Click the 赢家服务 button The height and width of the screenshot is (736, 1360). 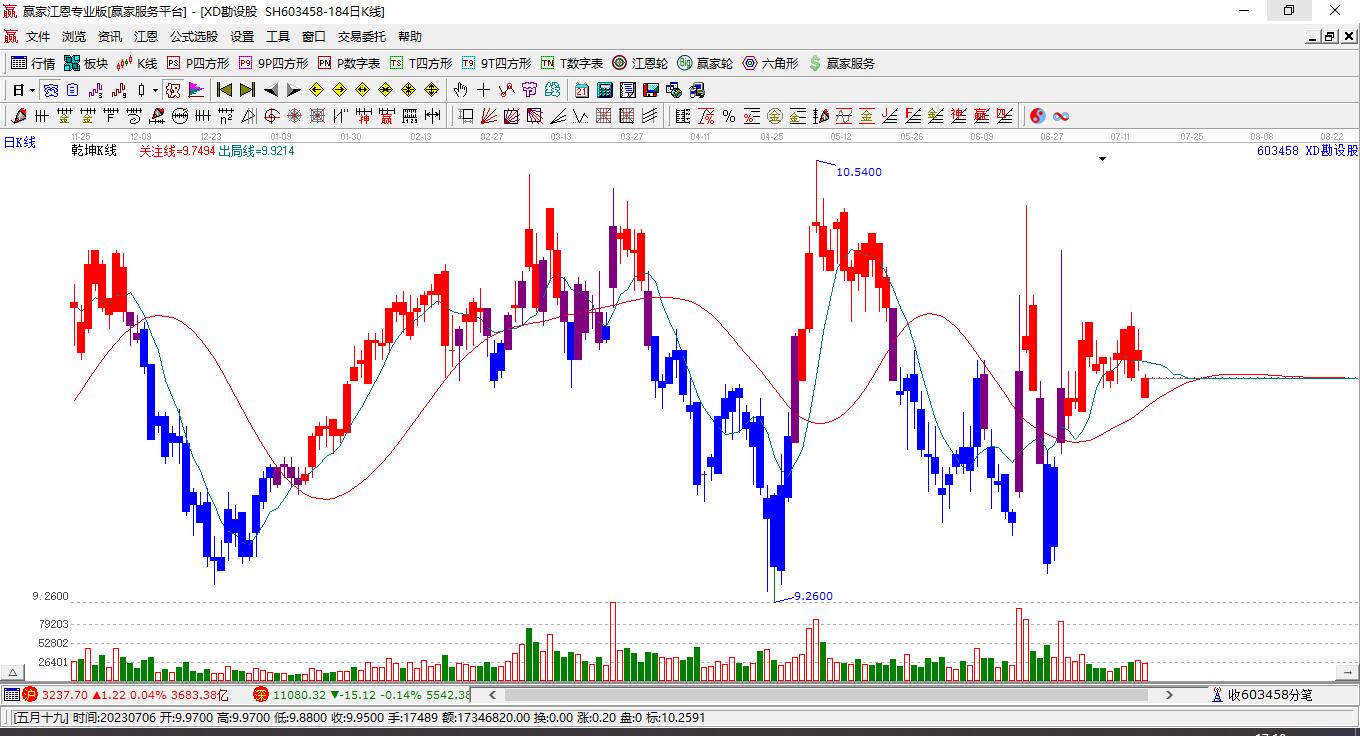click(x=842, y=63)
